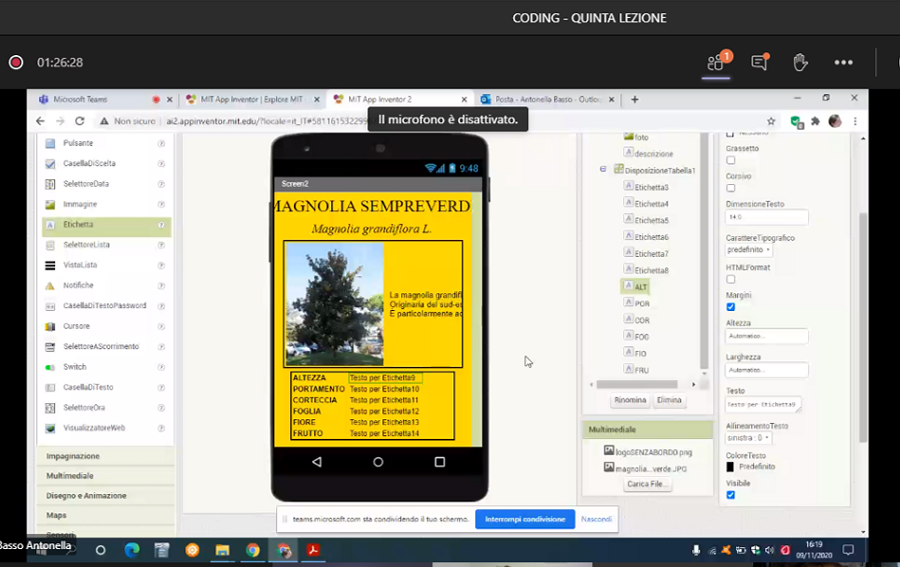The image size is (900, 567).
Task: Click the Carica File button
Action: (648, 484)
